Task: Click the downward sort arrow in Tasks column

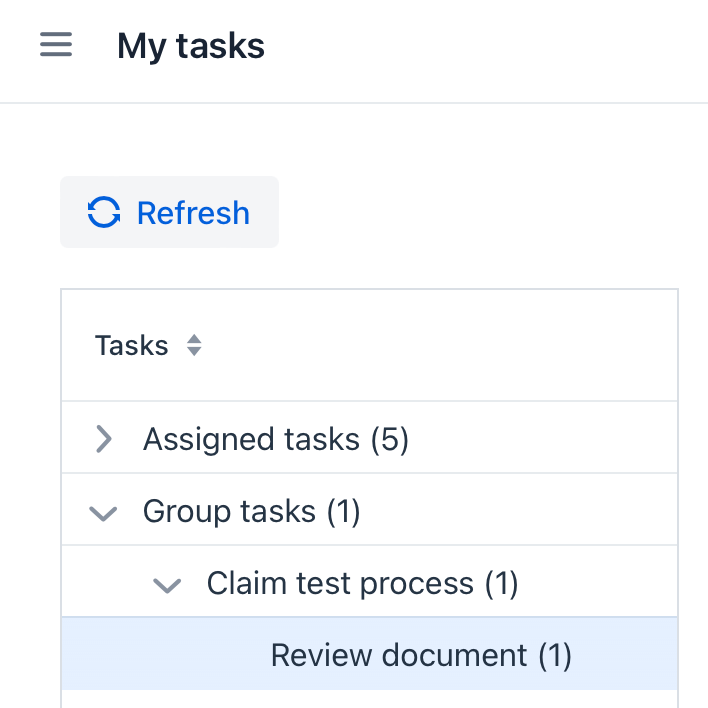Action: click(194, 353)
